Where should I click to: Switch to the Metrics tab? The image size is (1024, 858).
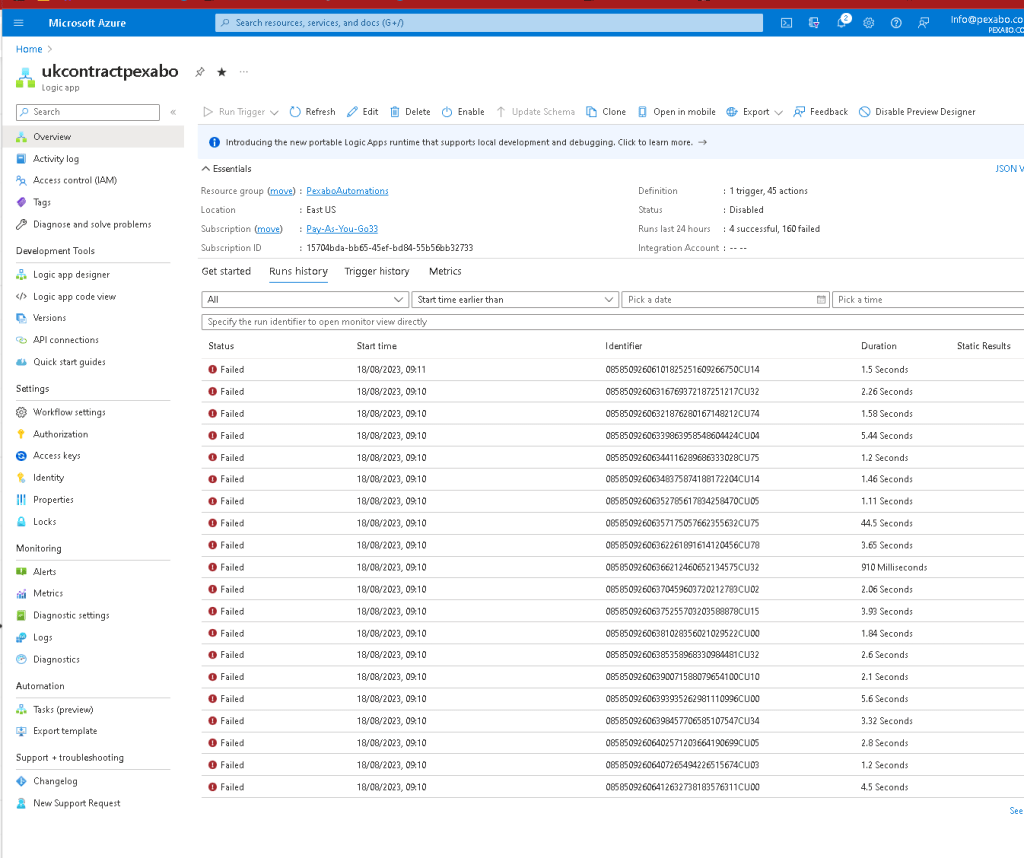click(x=445, y=271)
